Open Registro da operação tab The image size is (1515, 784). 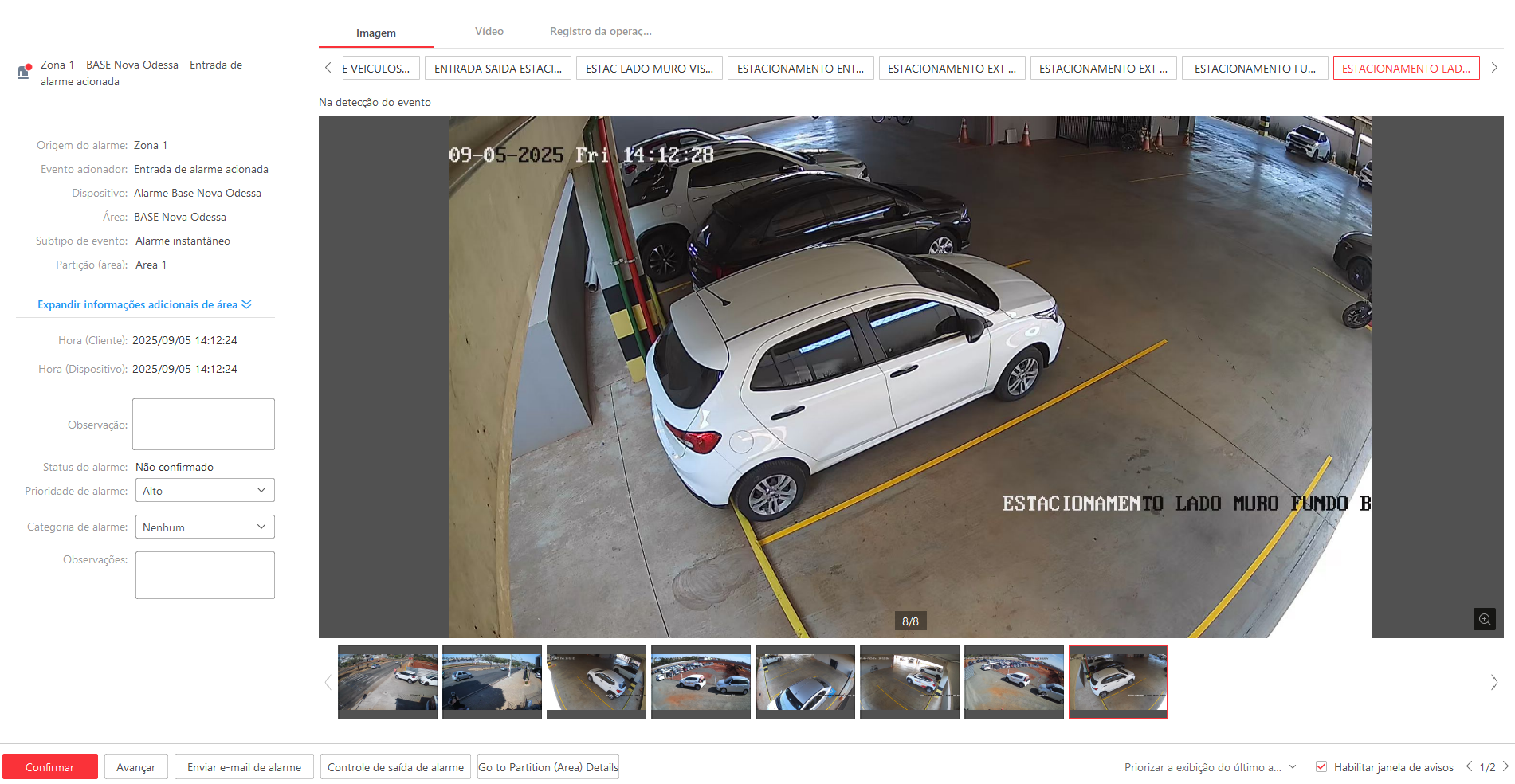(x=600, y=32)
